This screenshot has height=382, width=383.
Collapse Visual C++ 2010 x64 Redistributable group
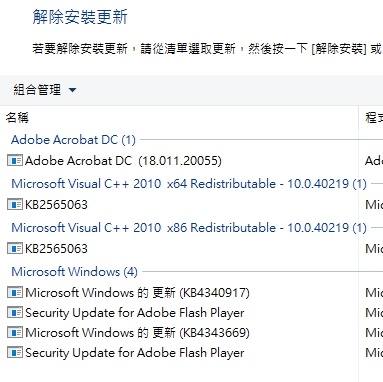pos(189,184)
